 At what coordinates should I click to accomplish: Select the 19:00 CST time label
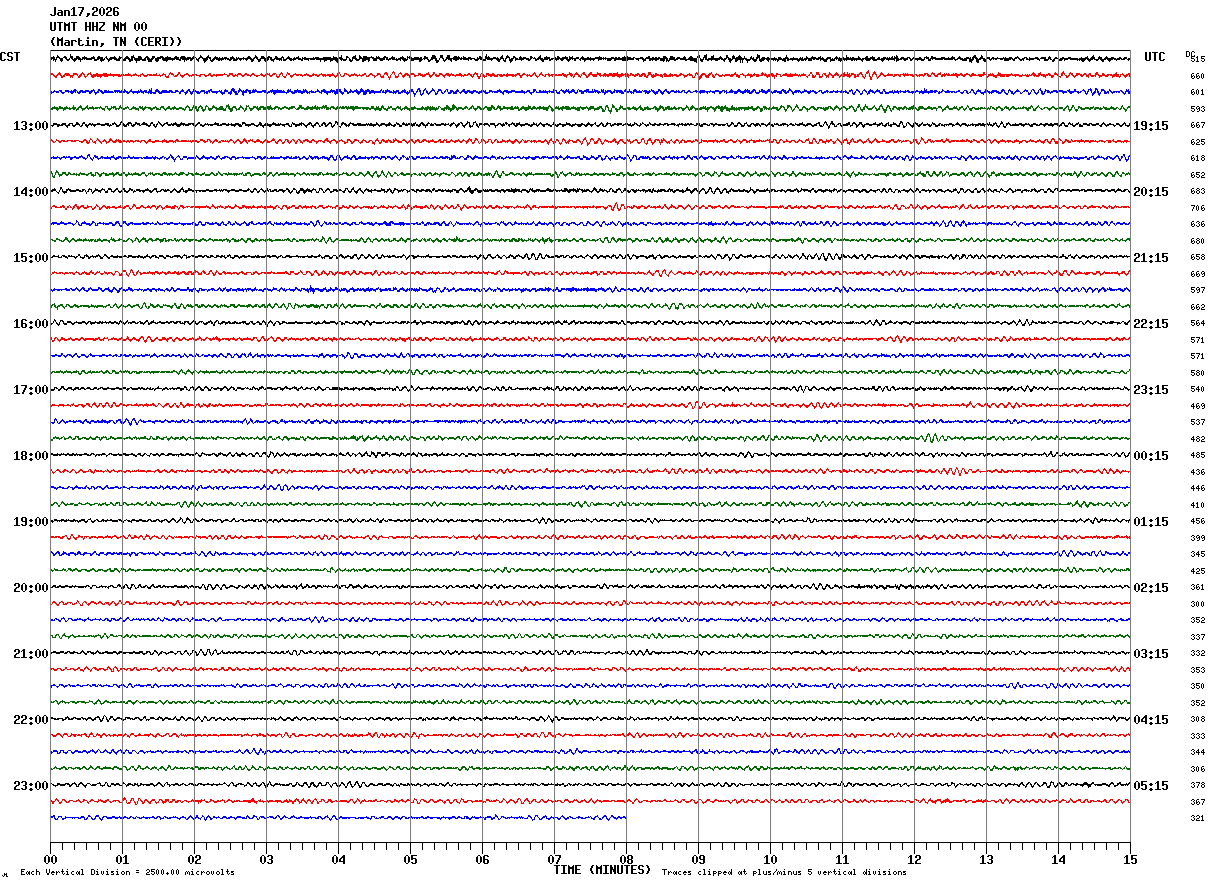(x=30, y=522)
